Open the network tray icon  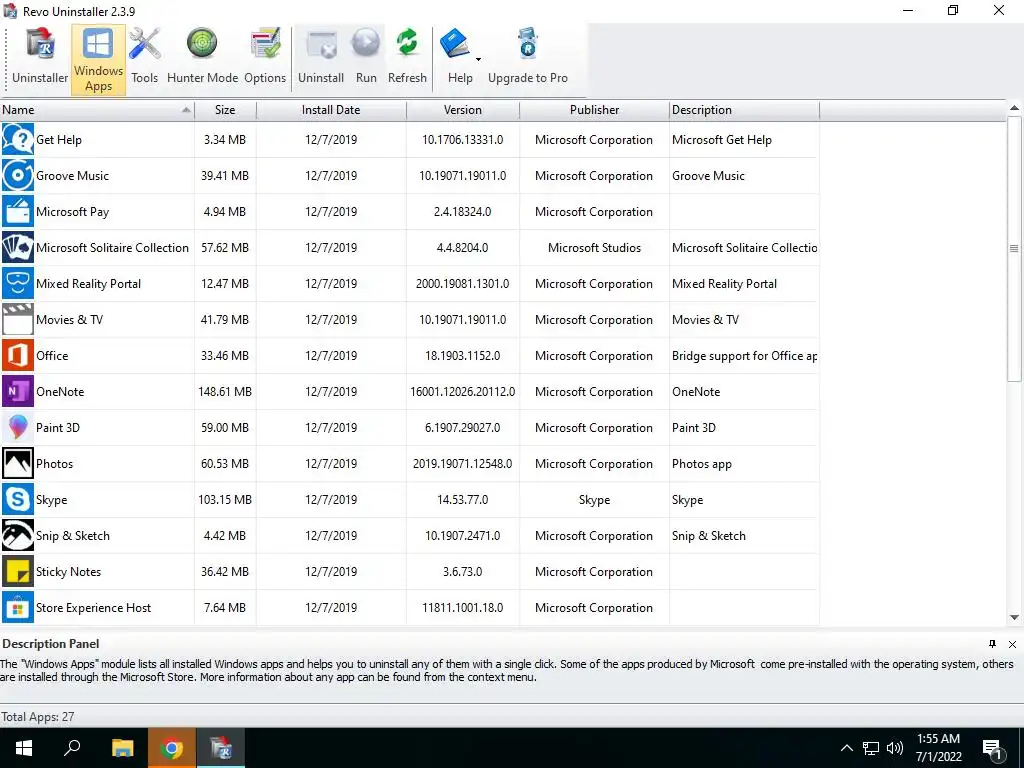tap(871, 748)
